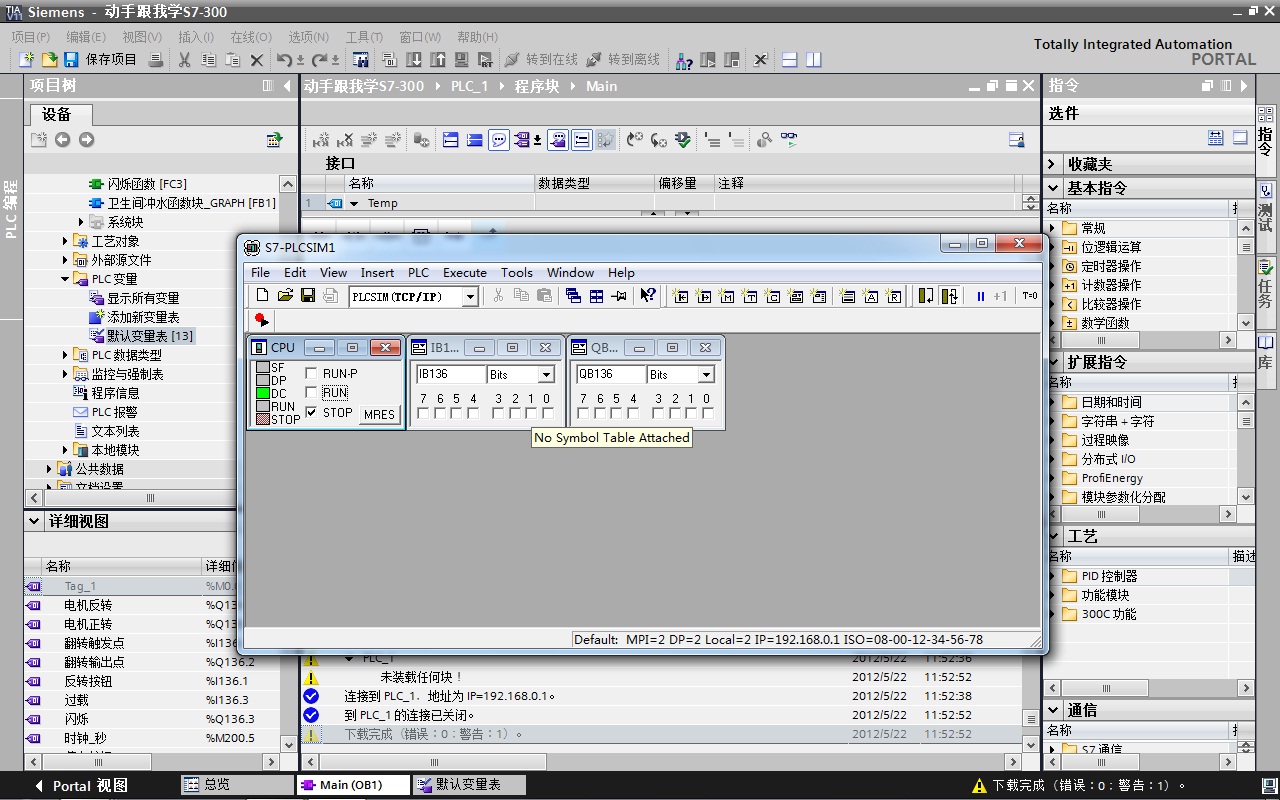This screenshot has height=800, width=1280.
Task: Click the save project disk icon in TIA toolbar
Action: point(73,60)
